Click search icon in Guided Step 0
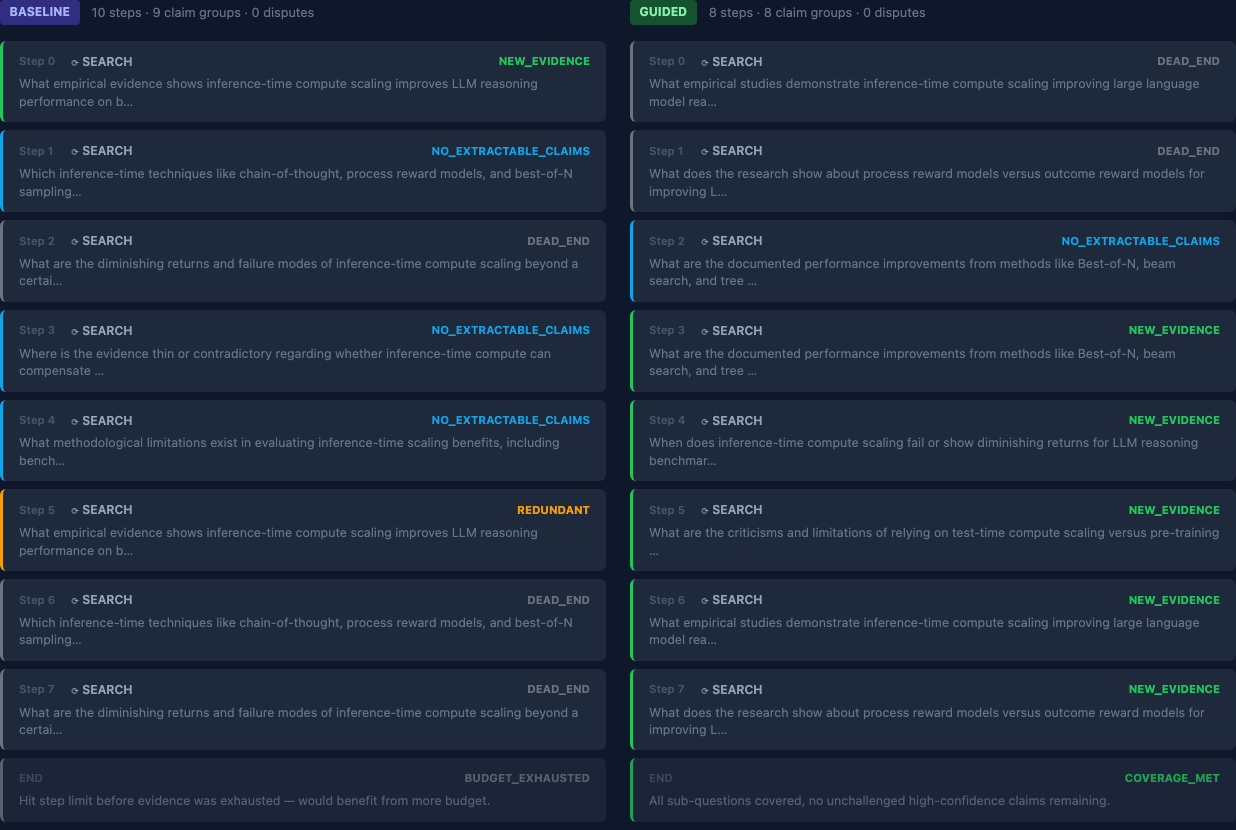Screen dimensions: 1236x830 pyautogui.click(x=705, y=62)
